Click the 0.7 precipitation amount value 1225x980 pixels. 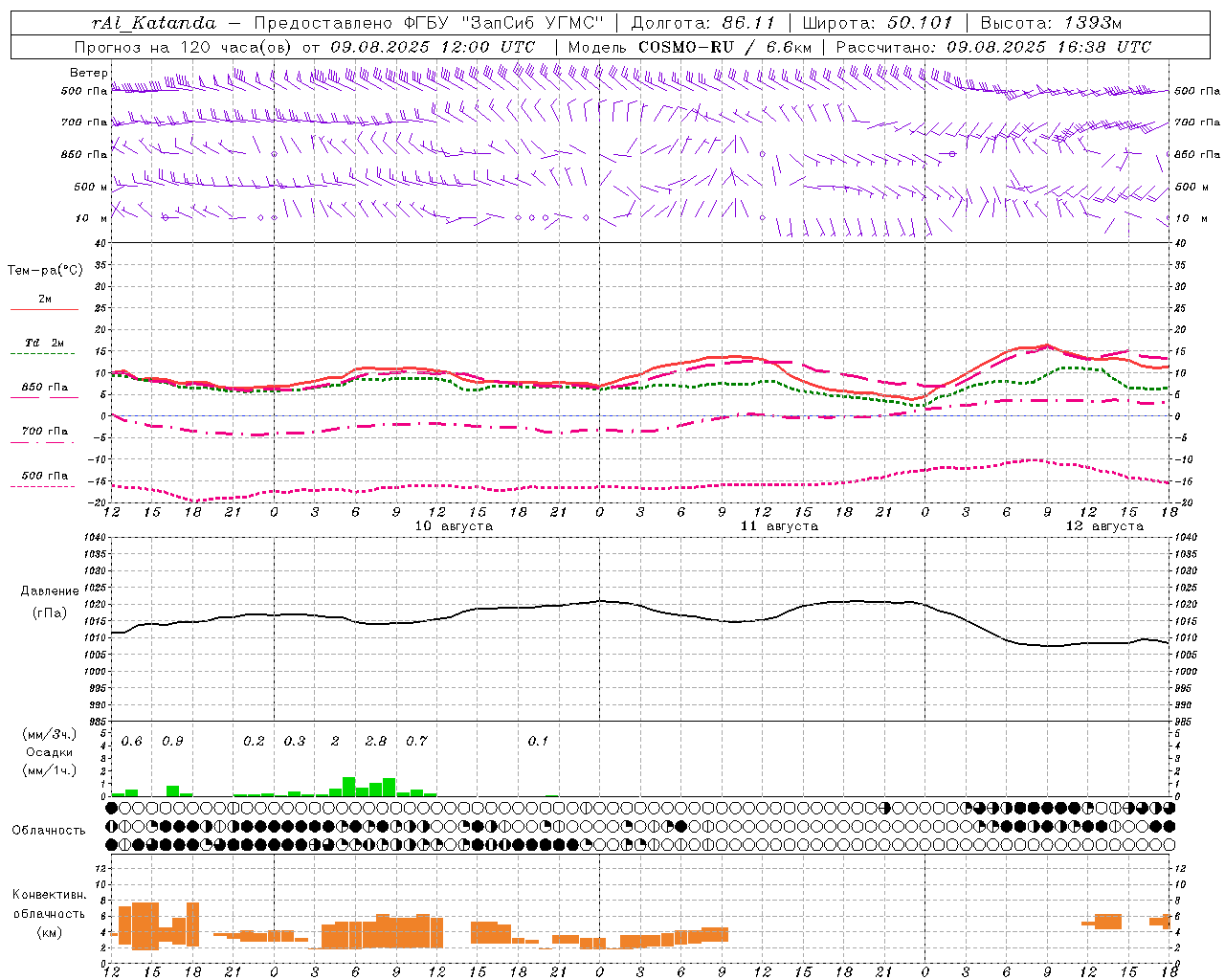point(416,742)
